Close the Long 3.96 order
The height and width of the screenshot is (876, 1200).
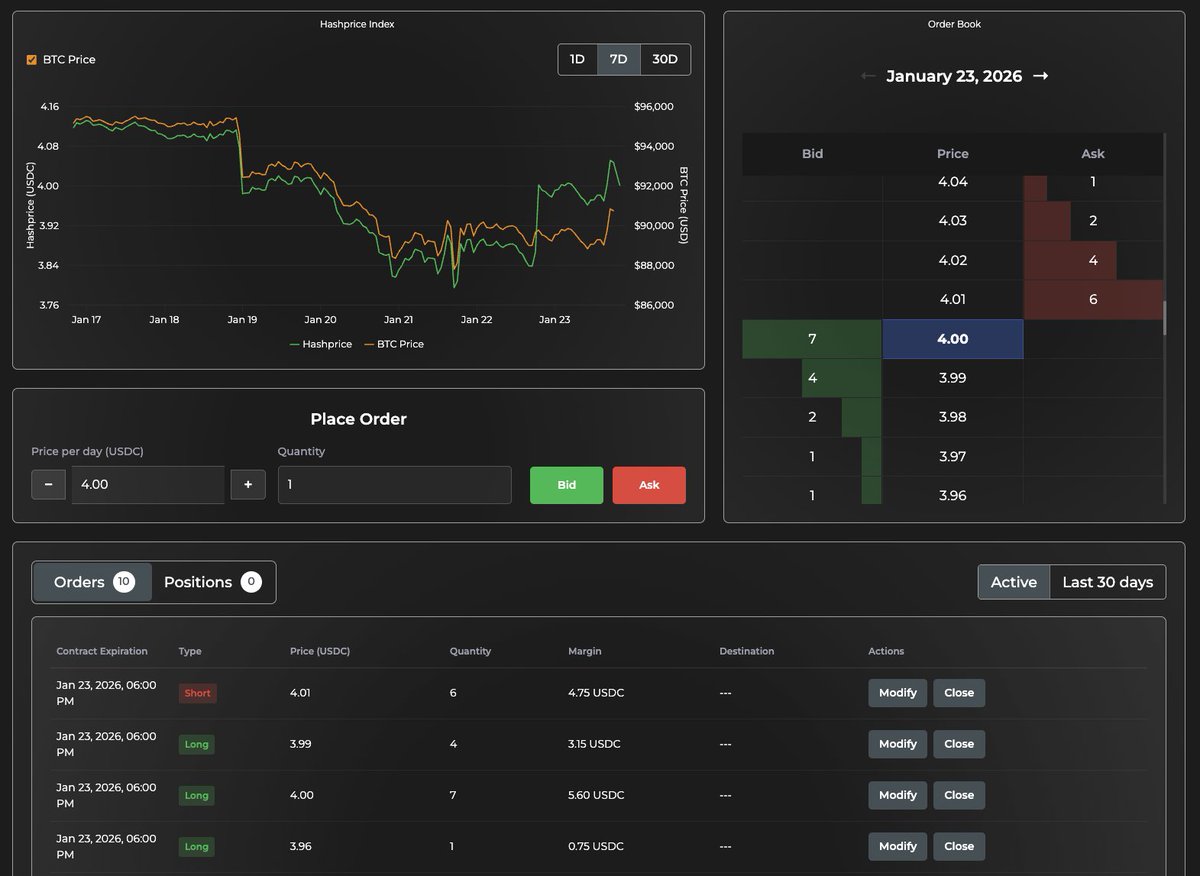(x=959, y=846)
